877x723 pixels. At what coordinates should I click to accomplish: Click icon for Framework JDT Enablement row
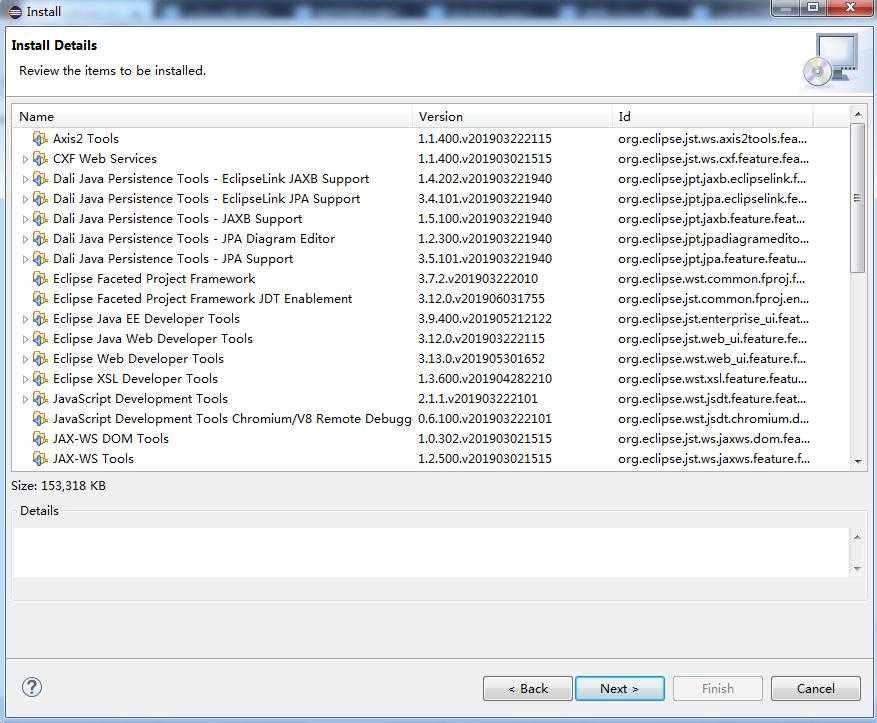pos(40,299)
